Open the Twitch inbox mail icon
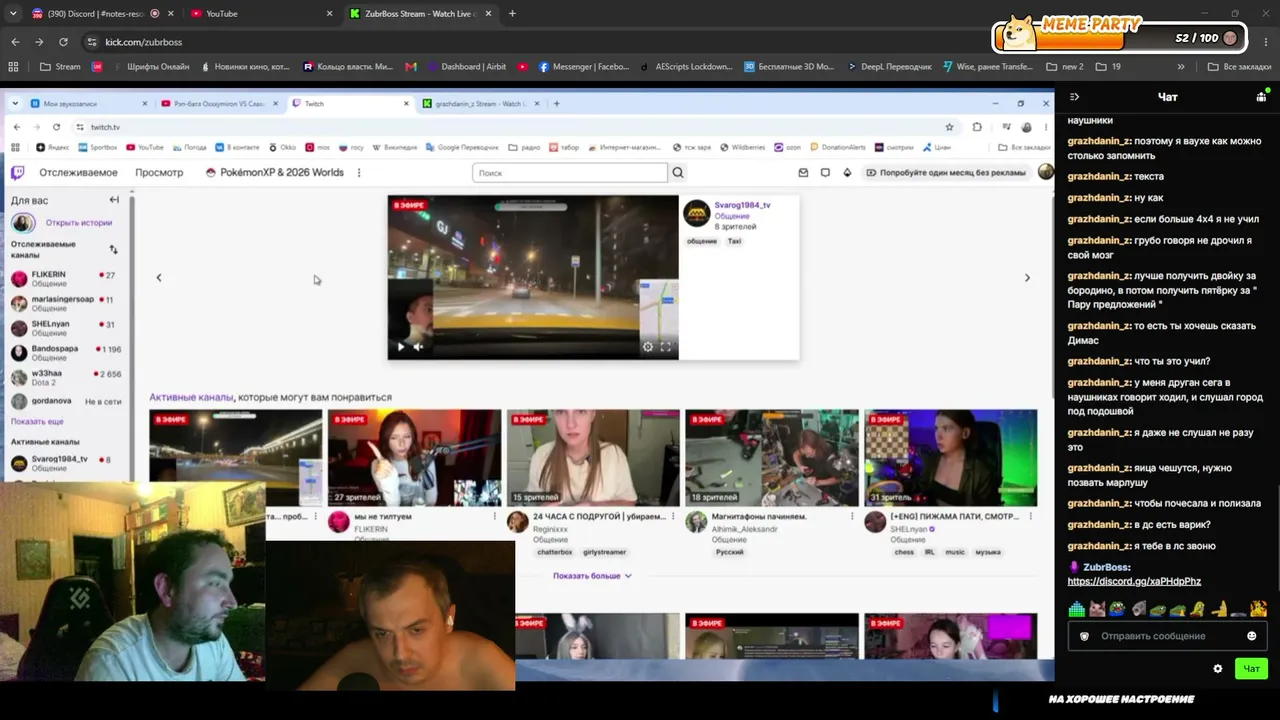 tap(803, 173)
